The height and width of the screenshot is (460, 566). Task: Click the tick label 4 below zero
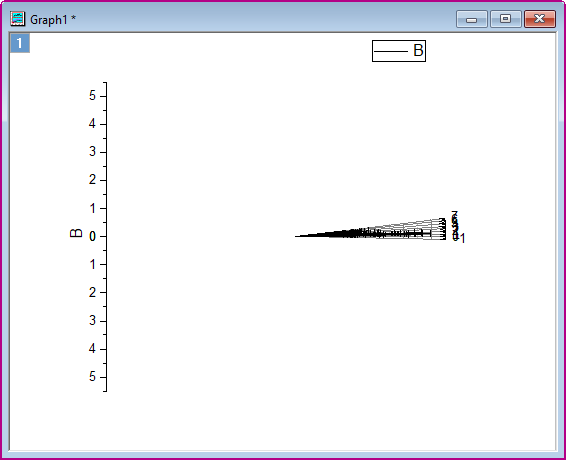[92, 349]
